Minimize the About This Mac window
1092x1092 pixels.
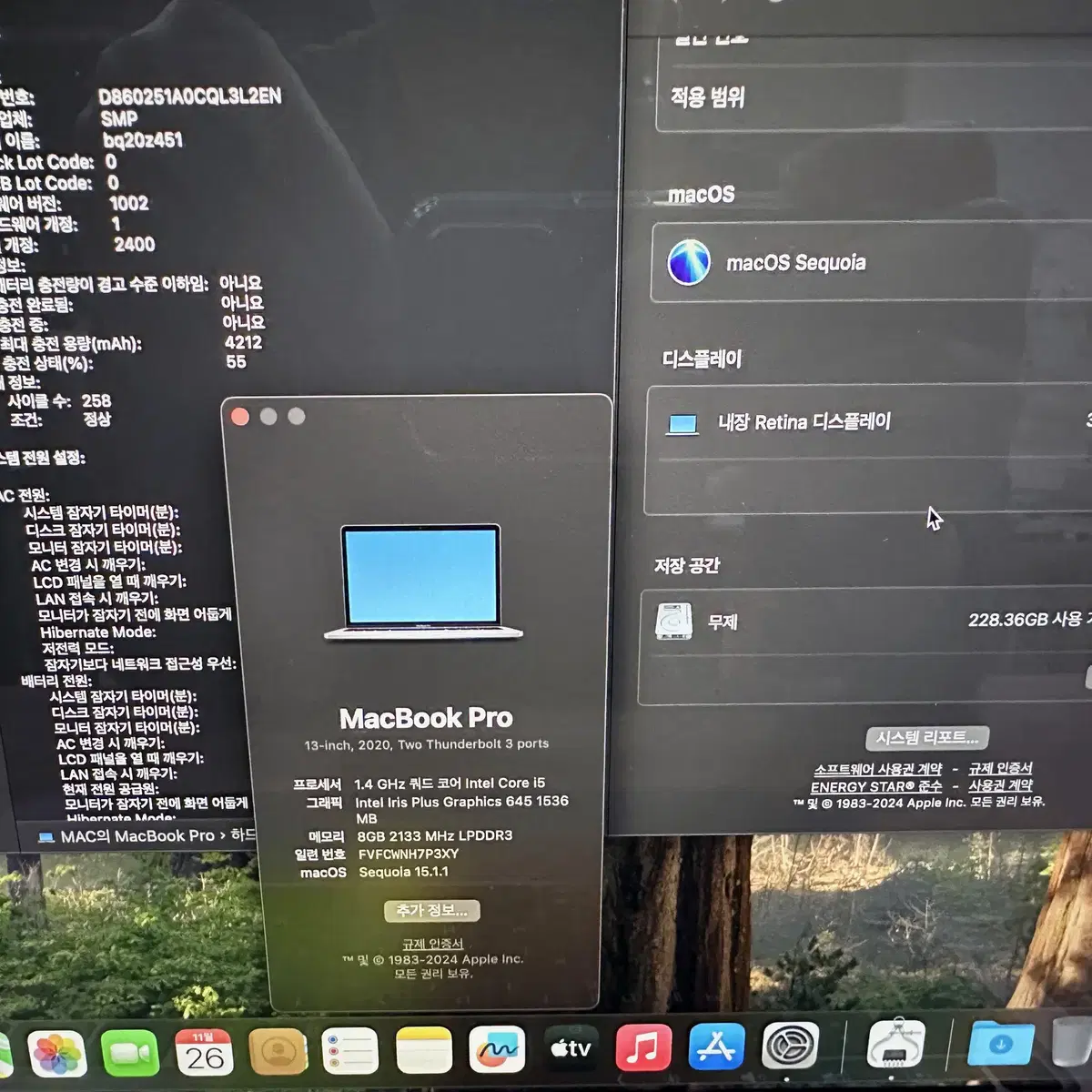pyautogui.click(x=268, y=416)
